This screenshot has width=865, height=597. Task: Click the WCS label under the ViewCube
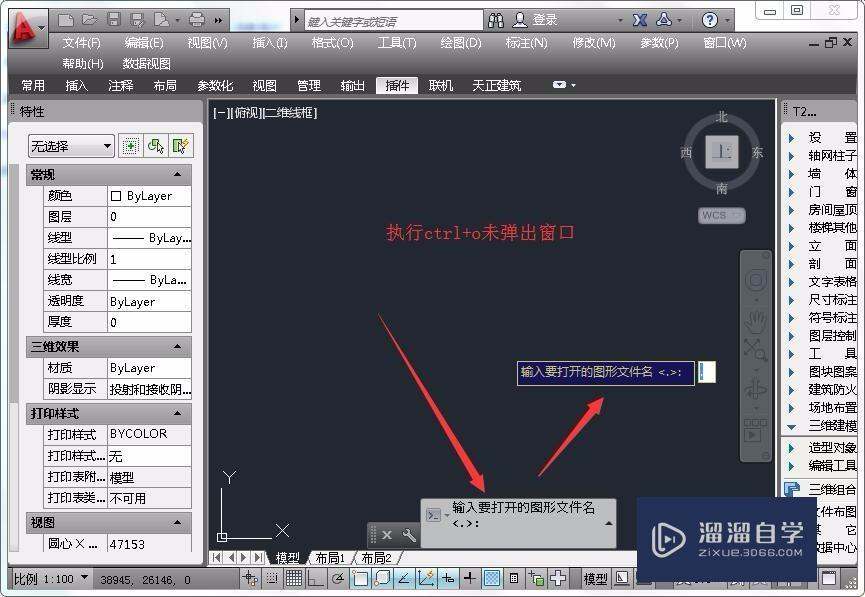(x=721, y=215)
